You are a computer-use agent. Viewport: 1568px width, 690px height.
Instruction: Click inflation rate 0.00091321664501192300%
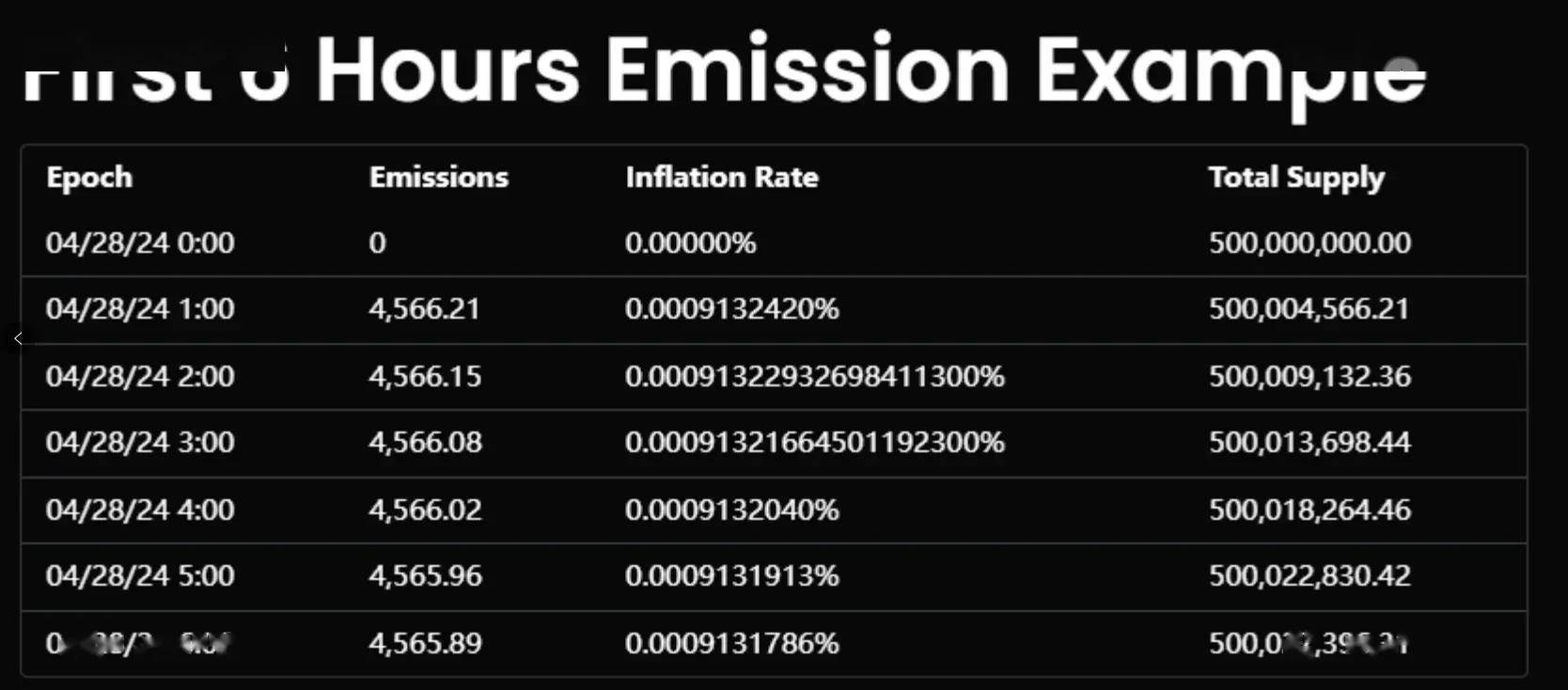815,442
